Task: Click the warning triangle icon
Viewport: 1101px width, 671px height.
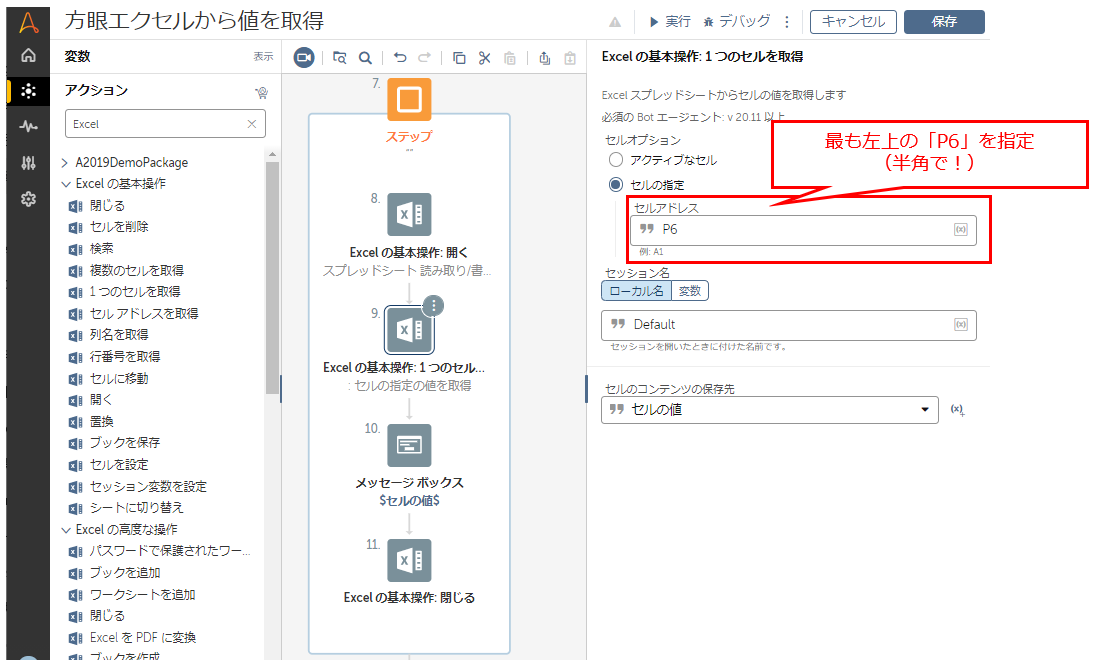Action: point(615,22)
